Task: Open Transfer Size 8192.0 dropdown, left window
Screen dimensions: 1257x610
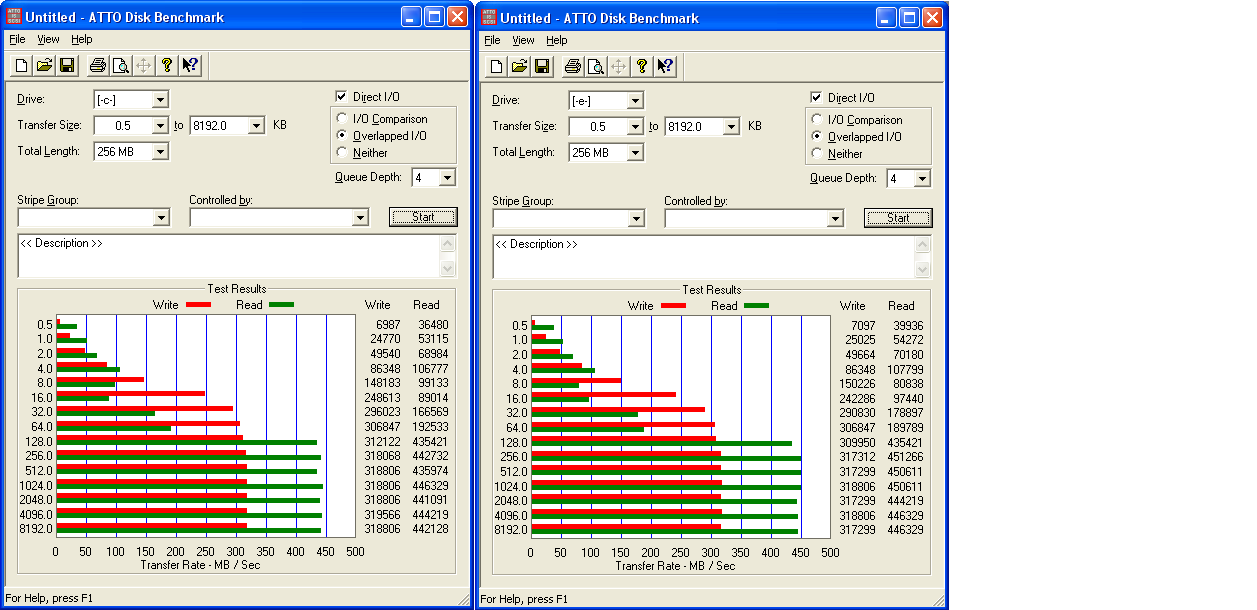Action: [256, 126]
